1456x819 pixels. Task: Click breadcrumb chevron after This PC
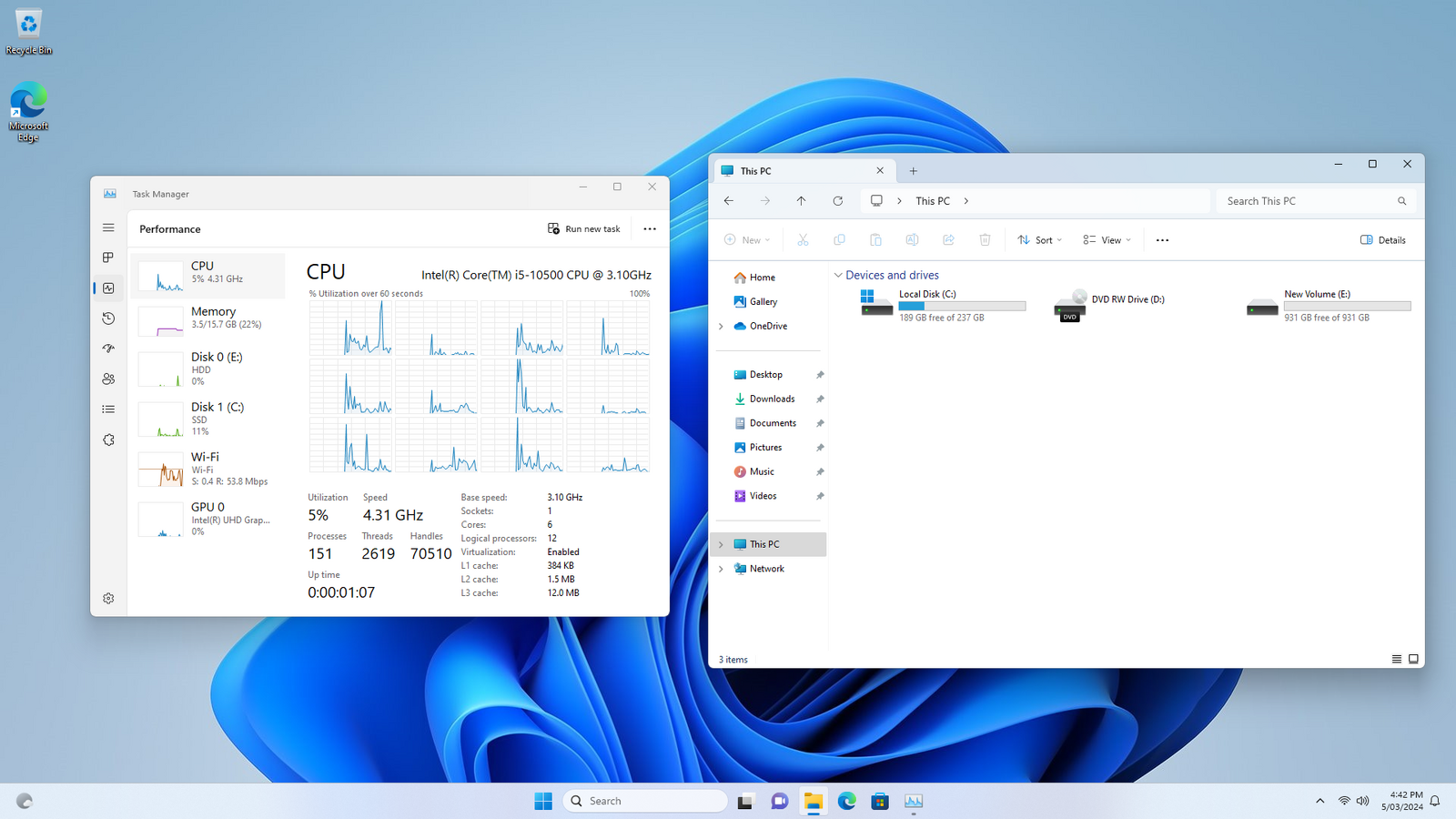pyautogui.click(x=966, y=201)
